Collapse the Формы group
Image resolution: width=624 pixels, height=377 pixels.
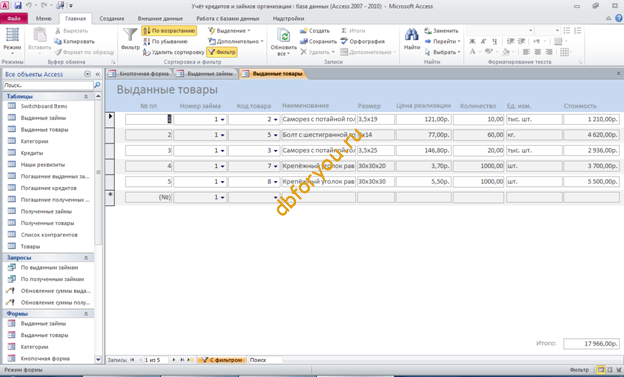click(86, 314)
